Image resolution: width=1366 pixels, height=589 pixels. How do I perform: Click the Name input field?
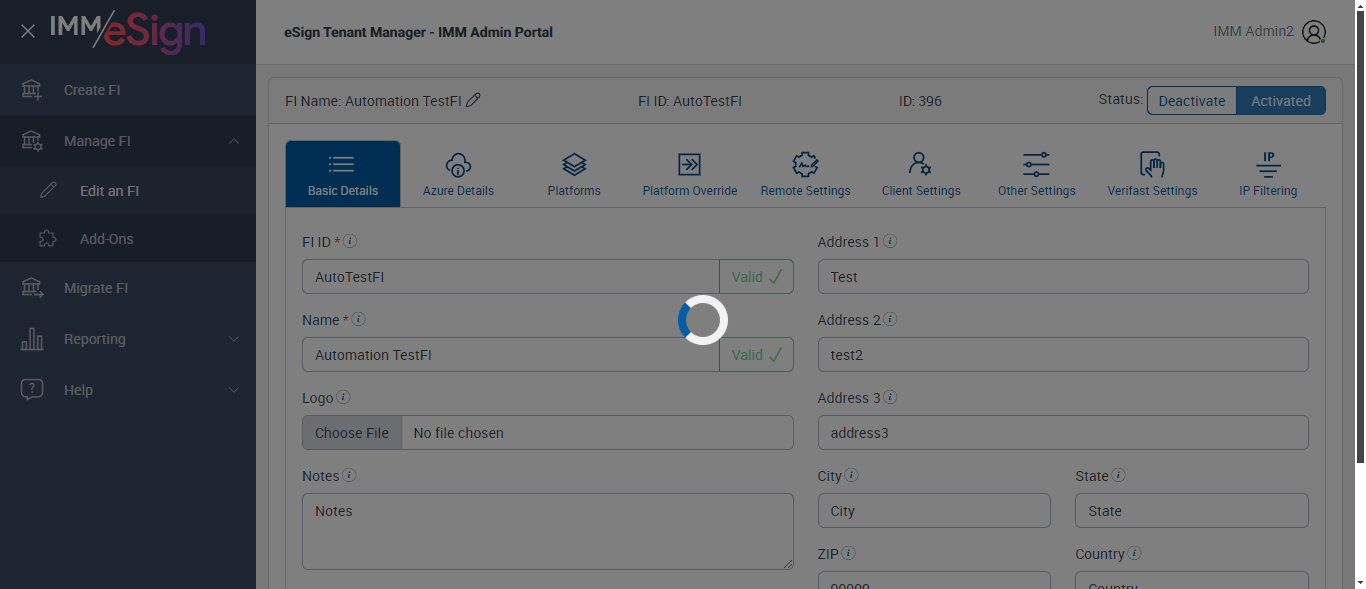pyautogui.click(x=511, y=355)
